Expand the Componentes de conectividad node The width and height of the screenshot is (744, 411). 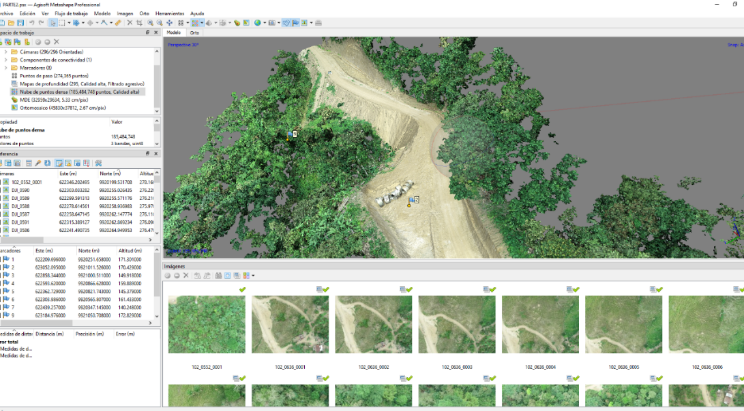click(x=6, y=59)
